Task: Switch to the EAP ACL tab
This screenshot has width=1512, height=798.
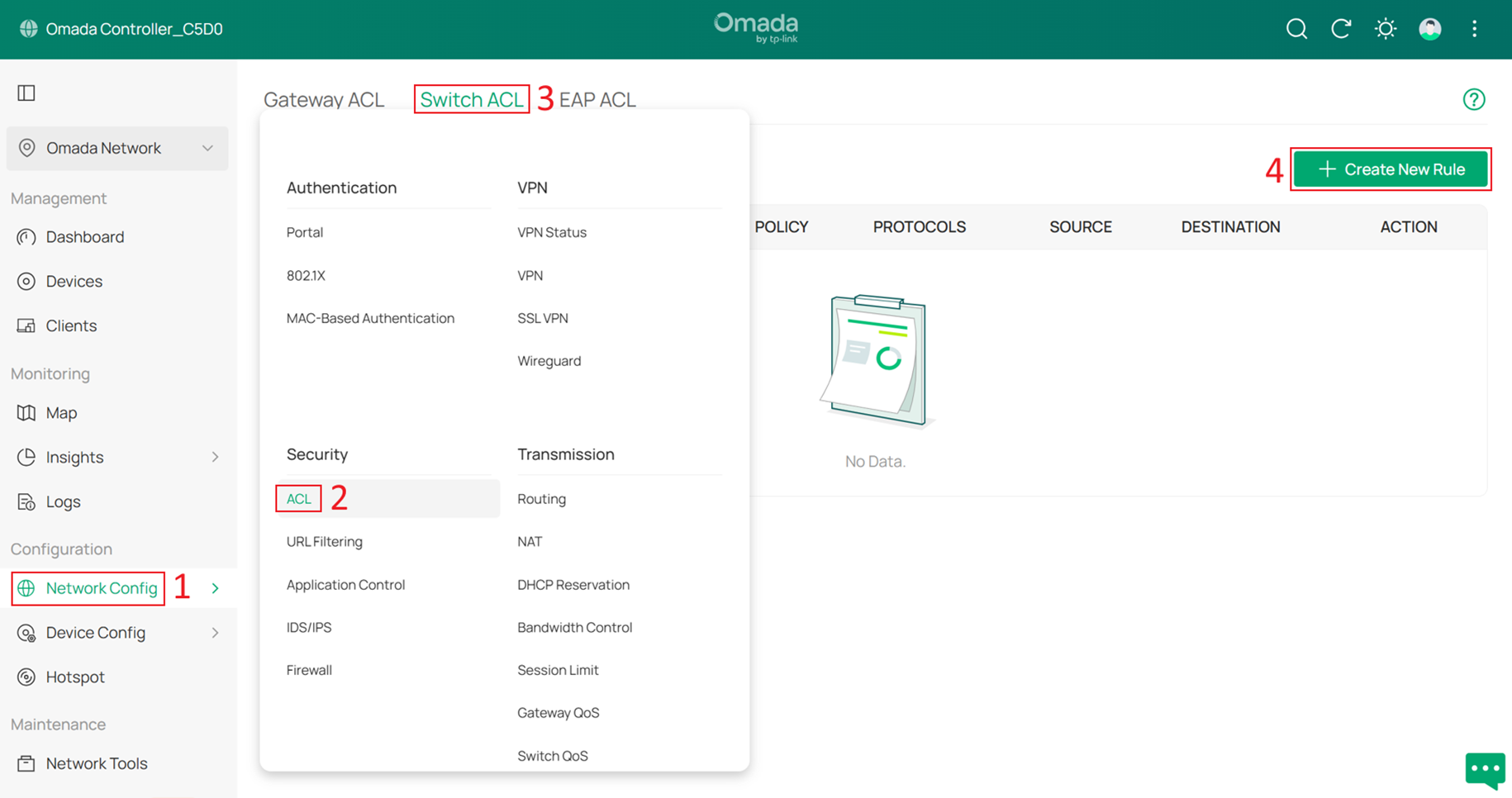Action: point(597,100)
